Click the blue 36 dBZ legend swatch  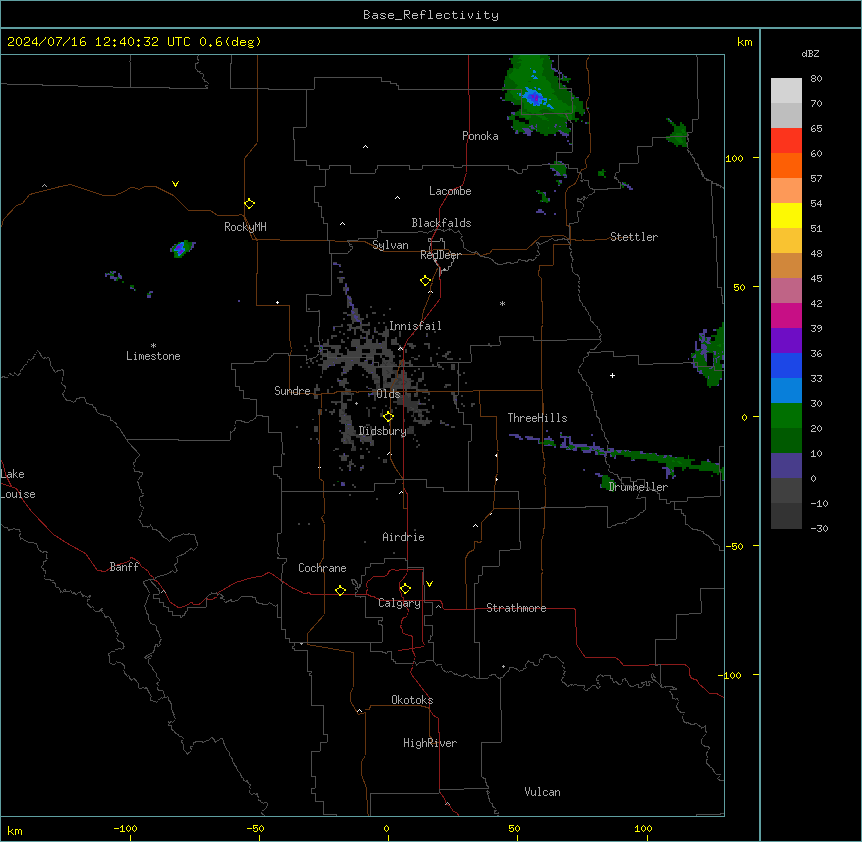coord(786,365)
